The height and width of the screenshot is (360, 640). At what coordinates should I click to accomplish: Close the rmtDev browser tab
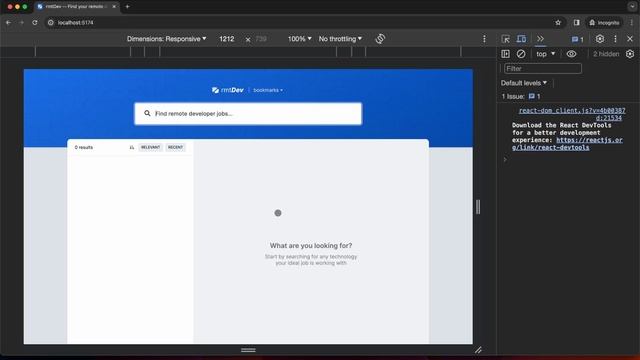coord(114,7)
